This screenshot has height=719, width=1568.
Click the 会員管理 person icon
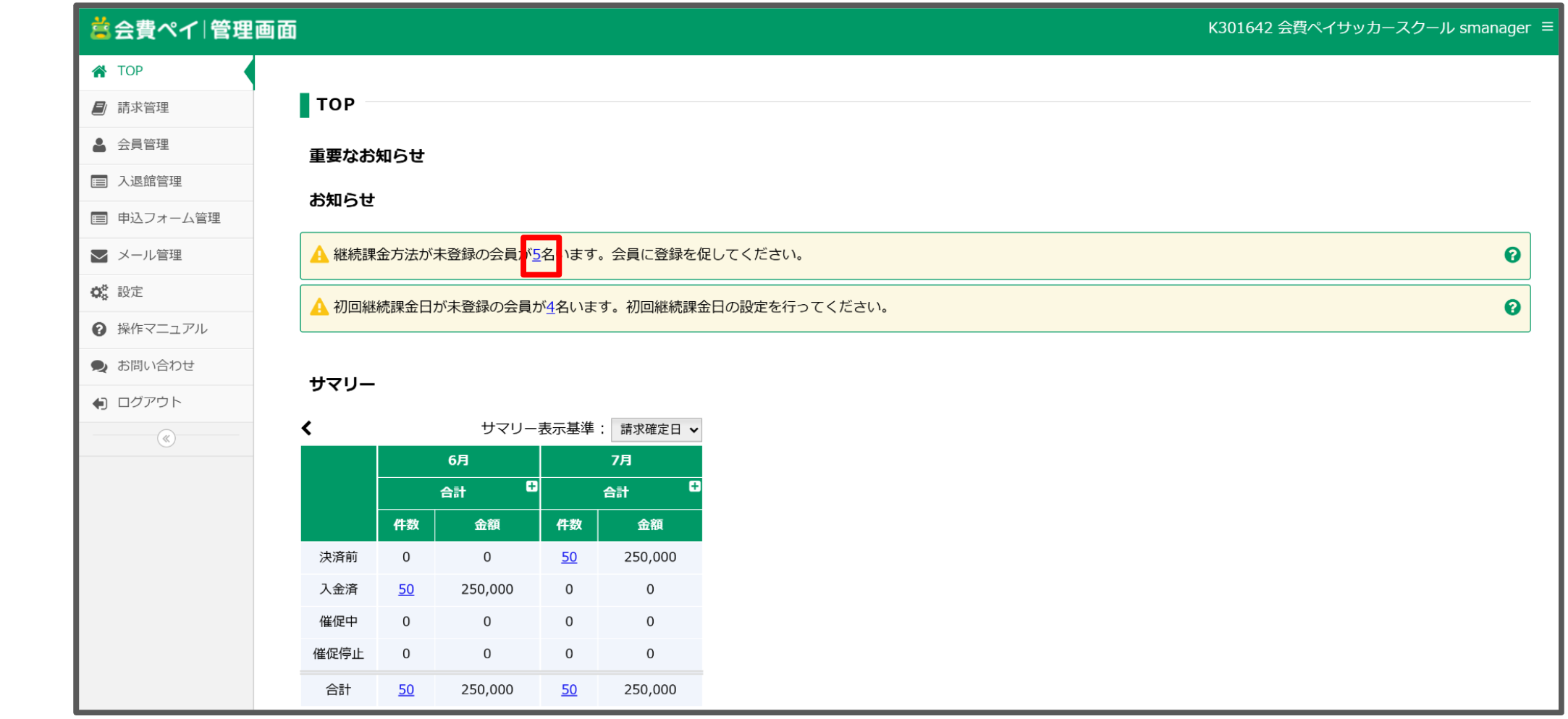point(99,144)
